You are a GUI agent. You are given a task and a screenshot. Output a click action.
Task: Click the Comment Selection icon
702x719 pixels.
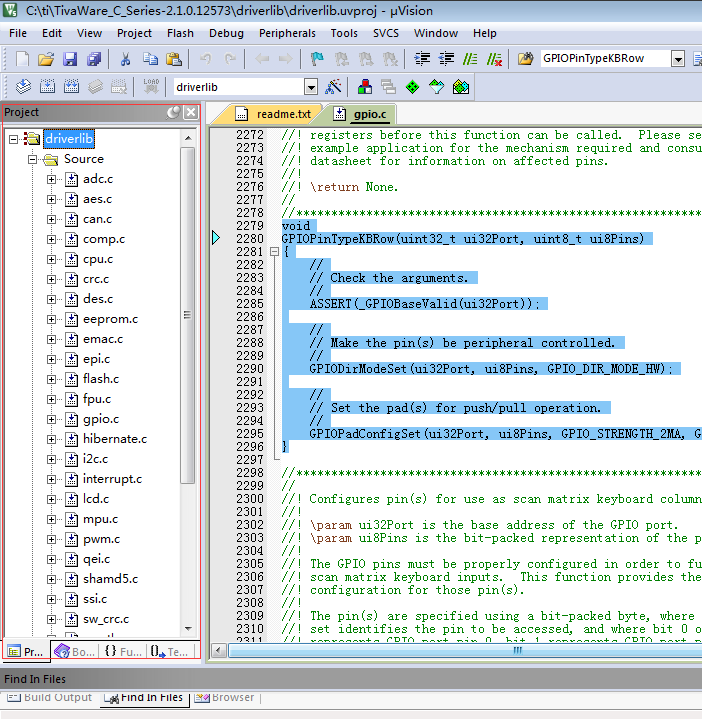[470, 59]
